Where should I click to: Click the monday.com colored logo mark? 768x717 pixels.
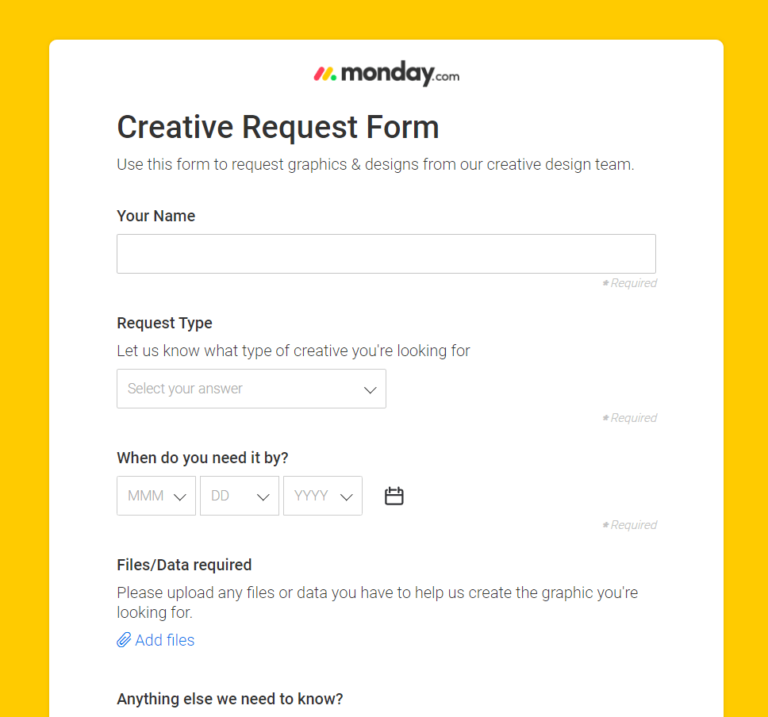(x=325, y=73)
